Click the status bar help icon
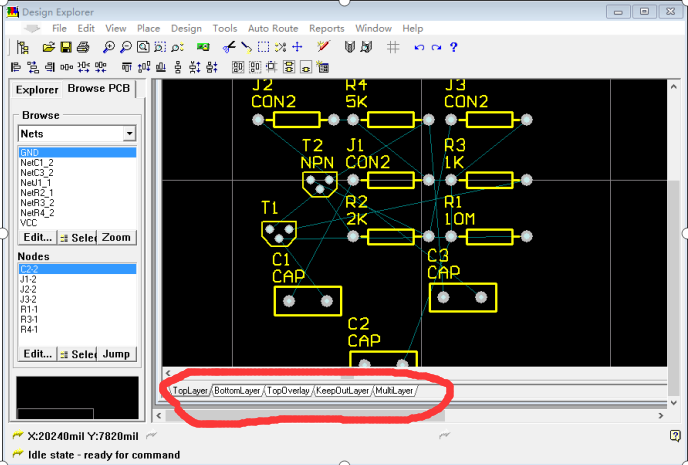The image size is (688, 465). tap(675, 435)
